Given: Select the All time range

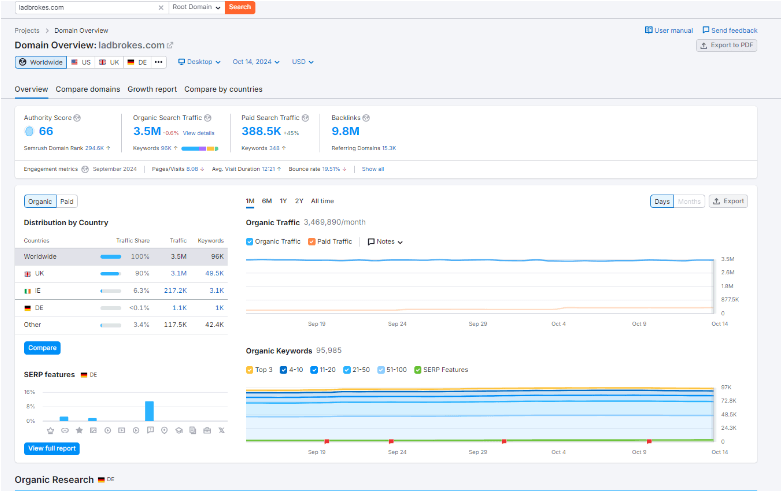Looking at the screenshot, I should click(x=322, y=201).
